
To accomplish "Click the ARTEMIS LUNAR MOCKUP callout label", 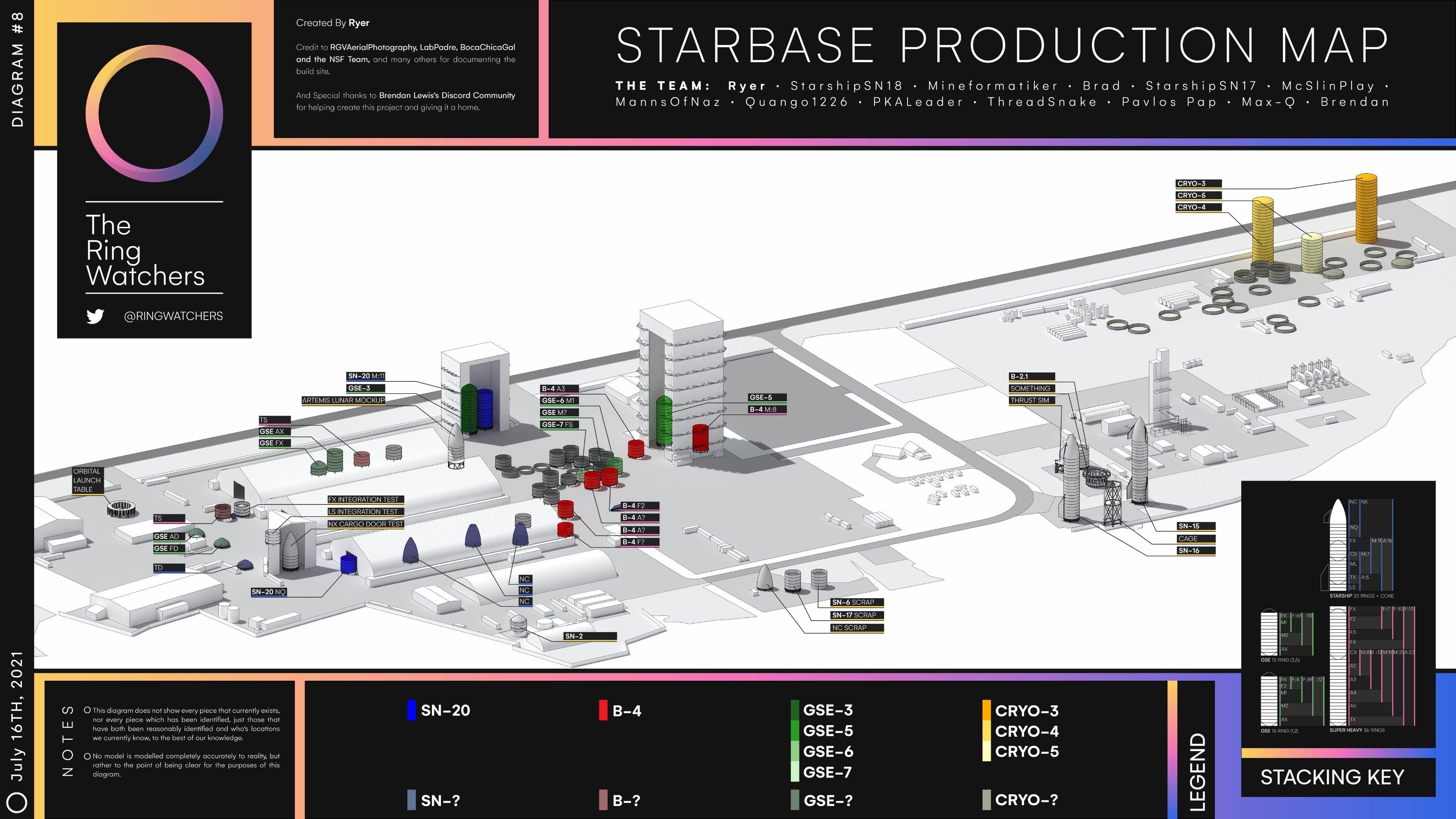I will (343, 400).
